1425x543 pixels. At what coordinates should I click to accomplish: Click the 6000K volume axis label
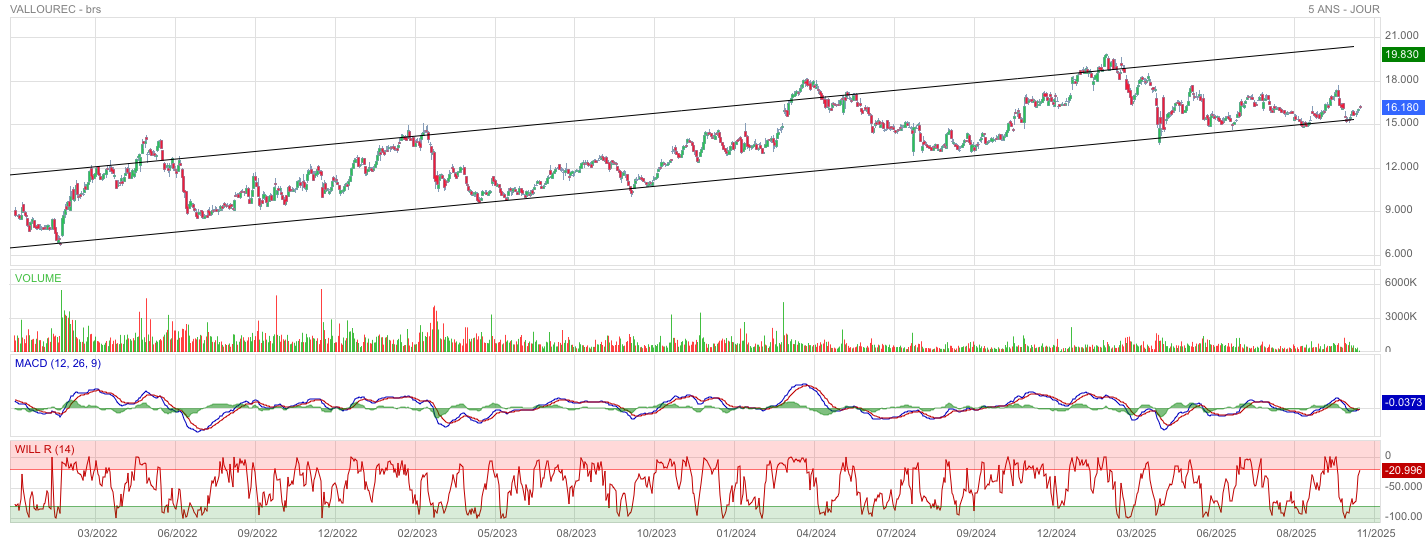(1401, 283)
